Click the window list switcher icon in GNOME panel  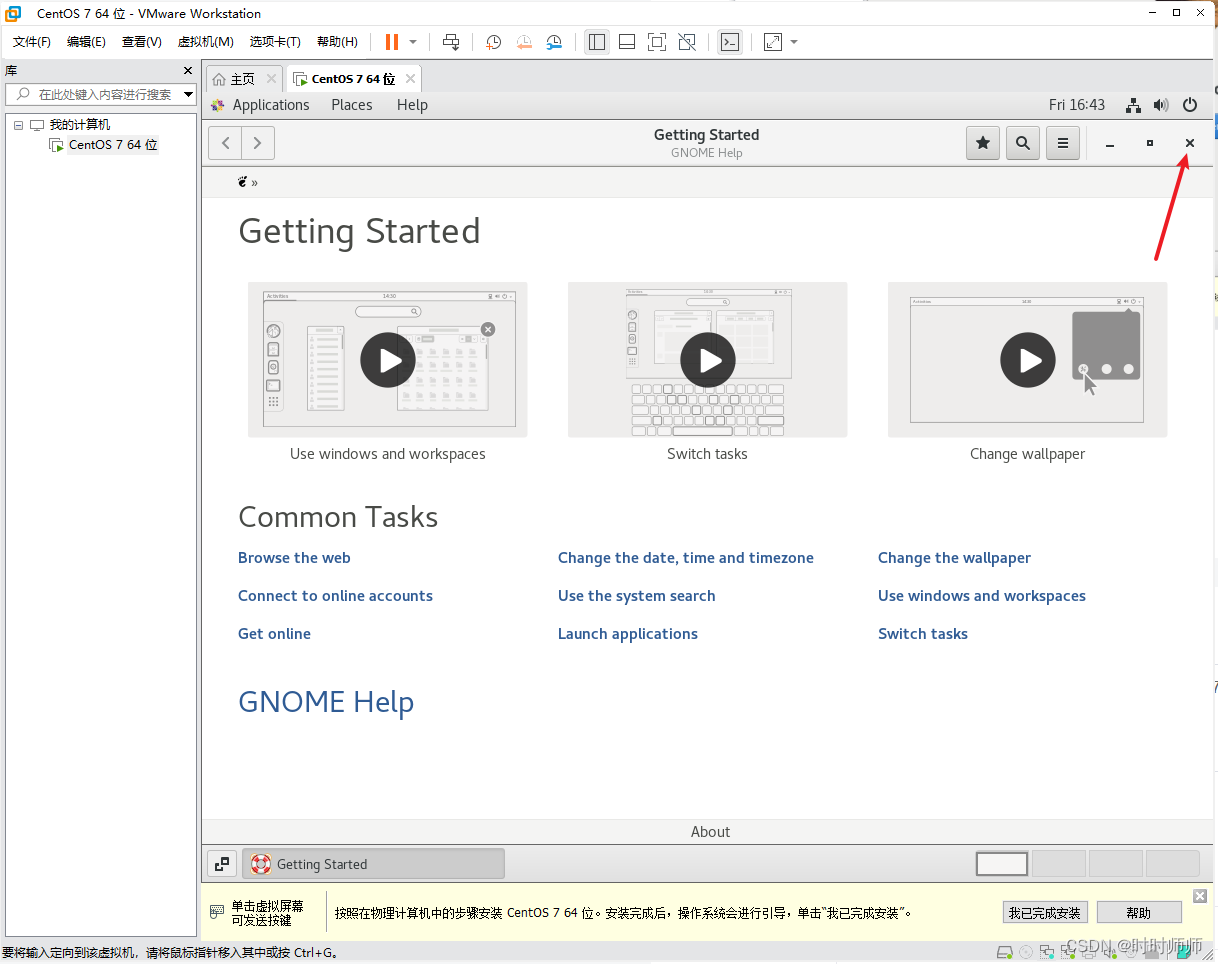pyautogui.click(x=222, y=864)
